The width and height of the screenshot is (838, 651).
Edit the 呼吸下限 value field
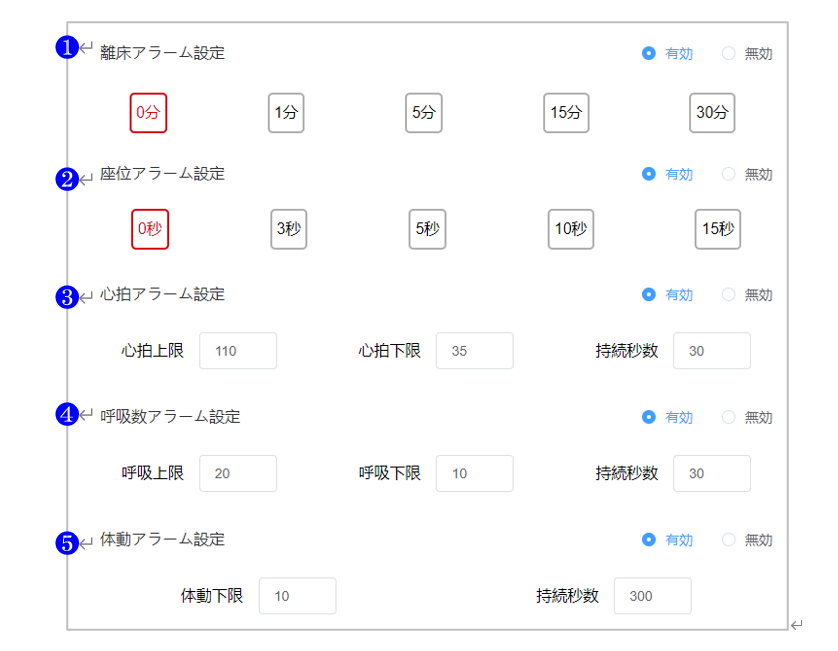[x=474, y=473]
